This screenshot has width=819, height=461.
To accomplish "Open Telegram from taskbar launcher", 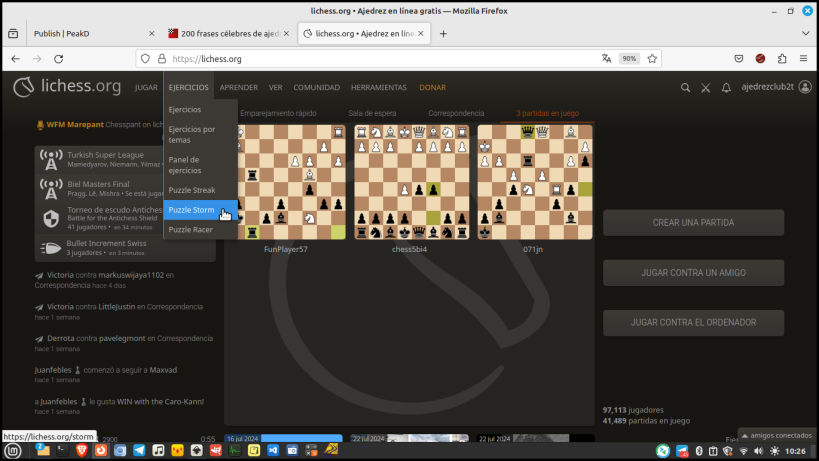I will click(139, 450).
